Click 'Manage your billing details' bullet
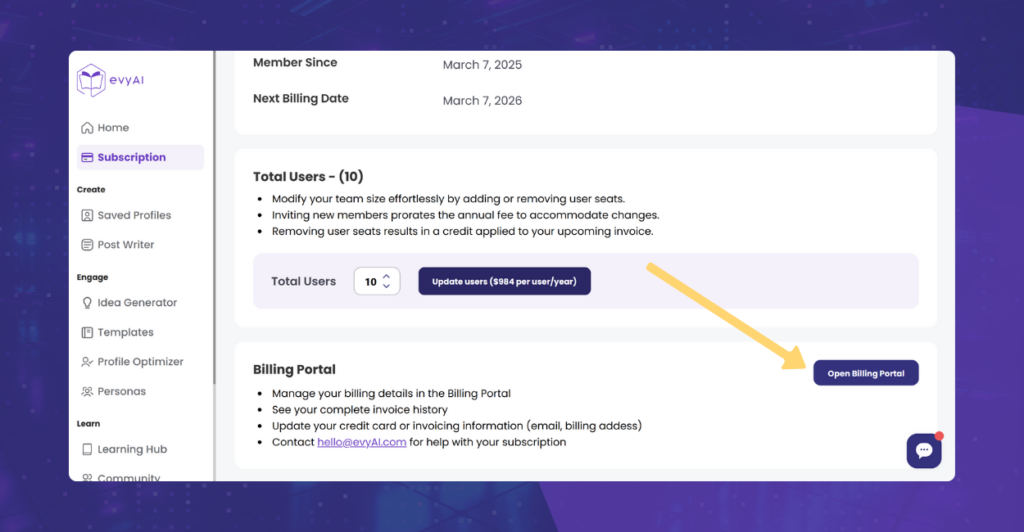Image resolution: width=1024 pixels, height=532 pixels. coord(391,394)
